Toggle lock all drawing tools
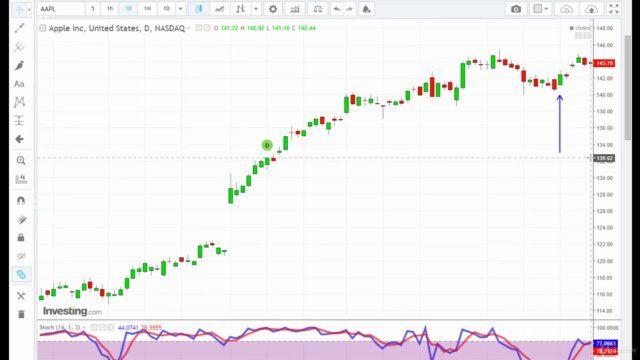Screen dimensions: 640x360 click(x=21, y=238)
